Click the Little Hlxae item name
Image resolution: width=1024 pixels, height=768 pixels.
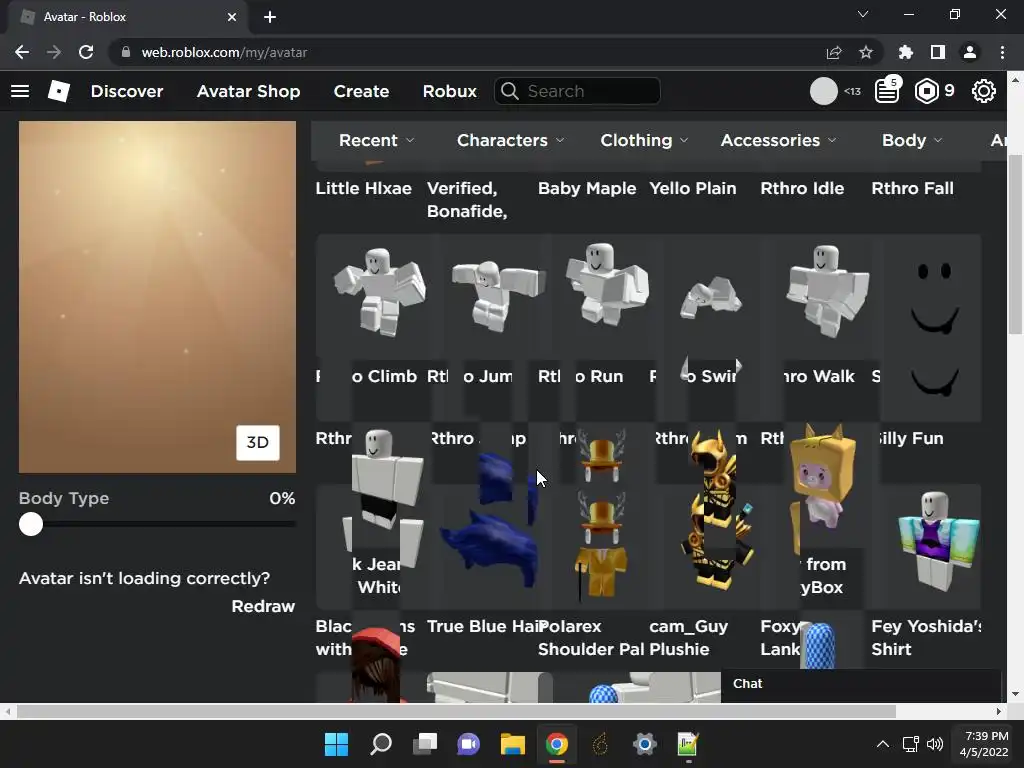tap(364, 188)
